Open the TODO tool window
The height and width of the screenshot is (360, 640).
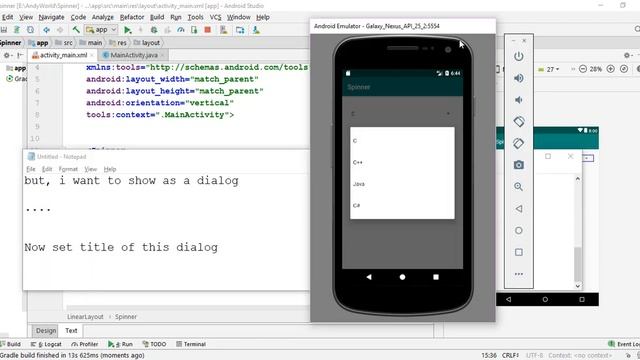pyautogui.click(x=154, y=344)
